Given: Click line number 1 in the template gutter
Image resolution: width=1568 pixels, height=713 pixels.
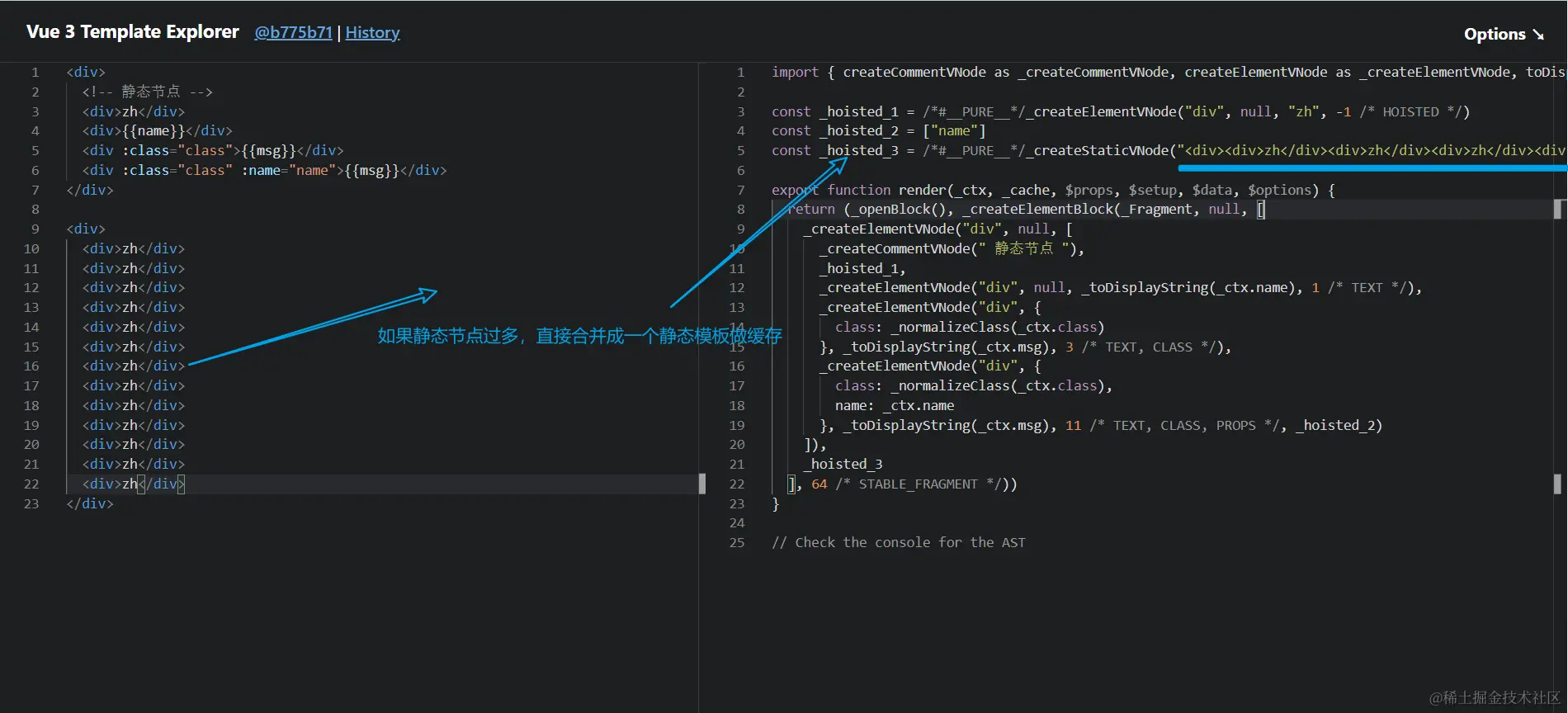Looking at the screenshot, I should 35,72.
